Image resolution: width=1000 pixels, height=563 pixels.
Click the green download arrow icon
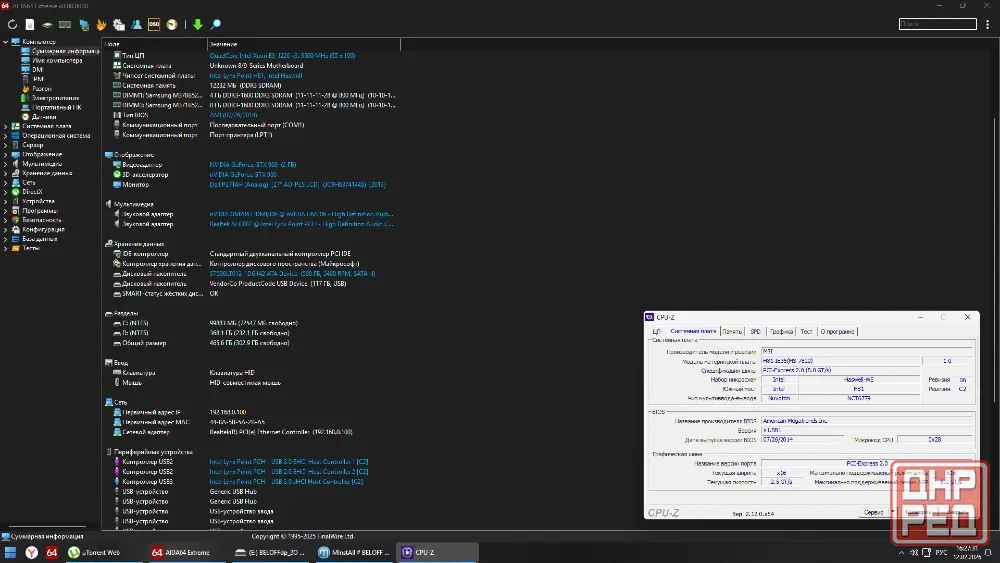point(198,24)
